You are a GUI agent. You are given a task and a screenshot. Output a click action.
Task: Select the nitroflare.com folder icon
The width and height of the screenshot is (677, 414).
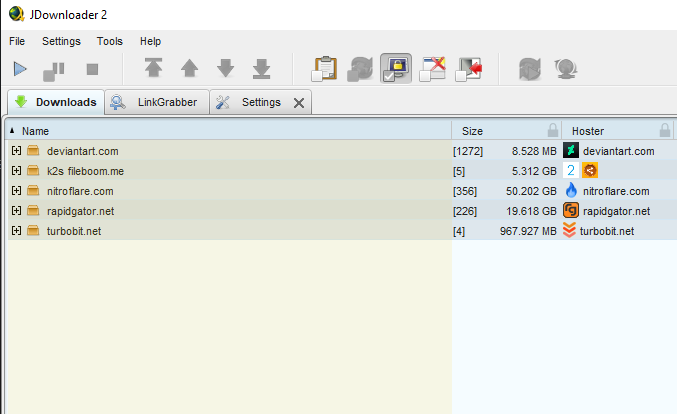coord(33,190)
